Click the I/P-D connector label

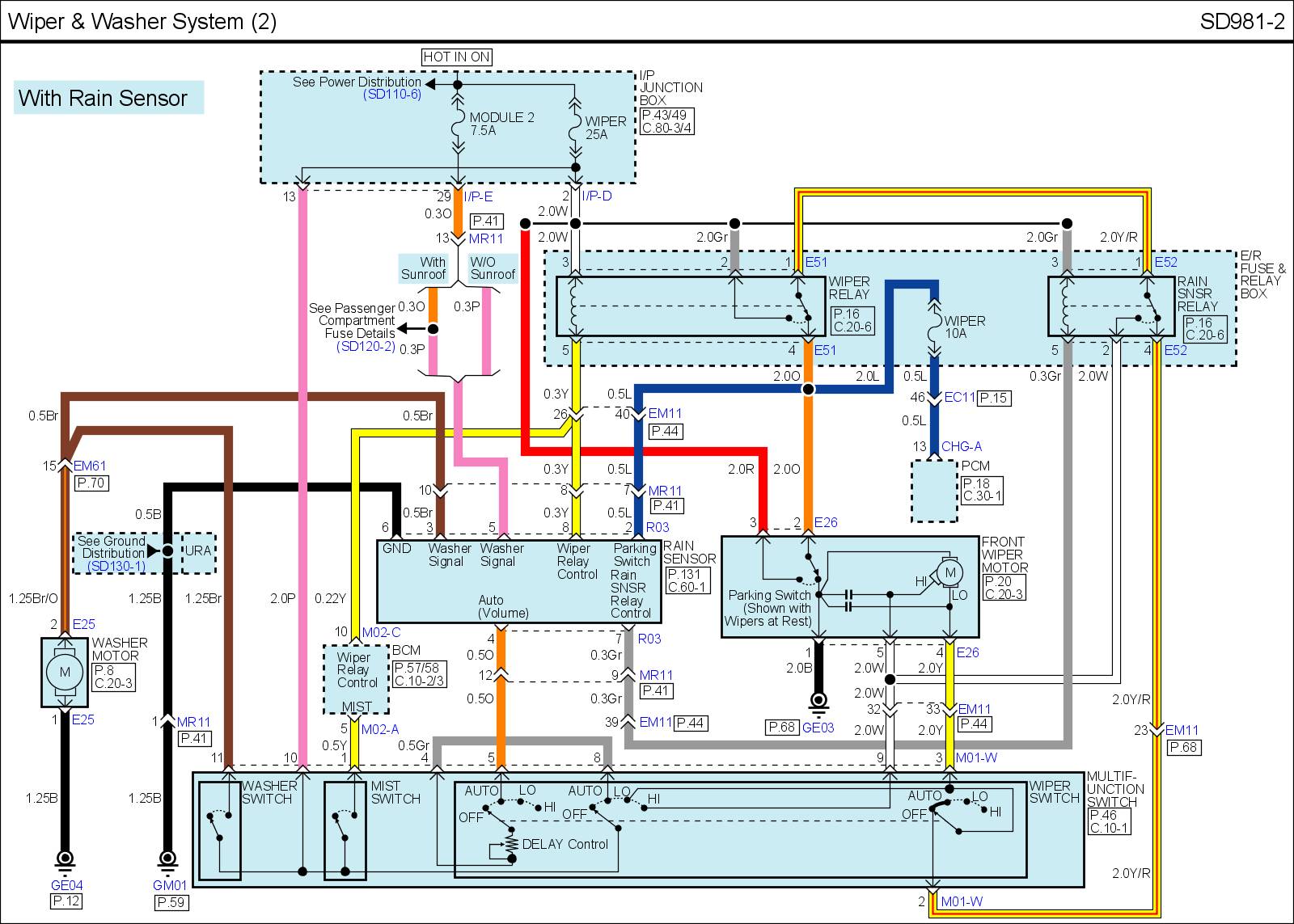[597, 196]
